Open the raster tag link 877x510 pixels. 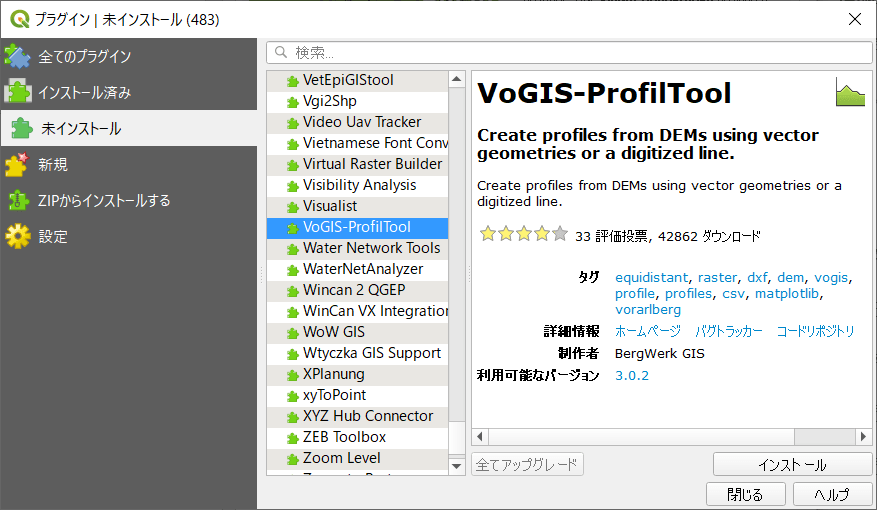(718, 278)
